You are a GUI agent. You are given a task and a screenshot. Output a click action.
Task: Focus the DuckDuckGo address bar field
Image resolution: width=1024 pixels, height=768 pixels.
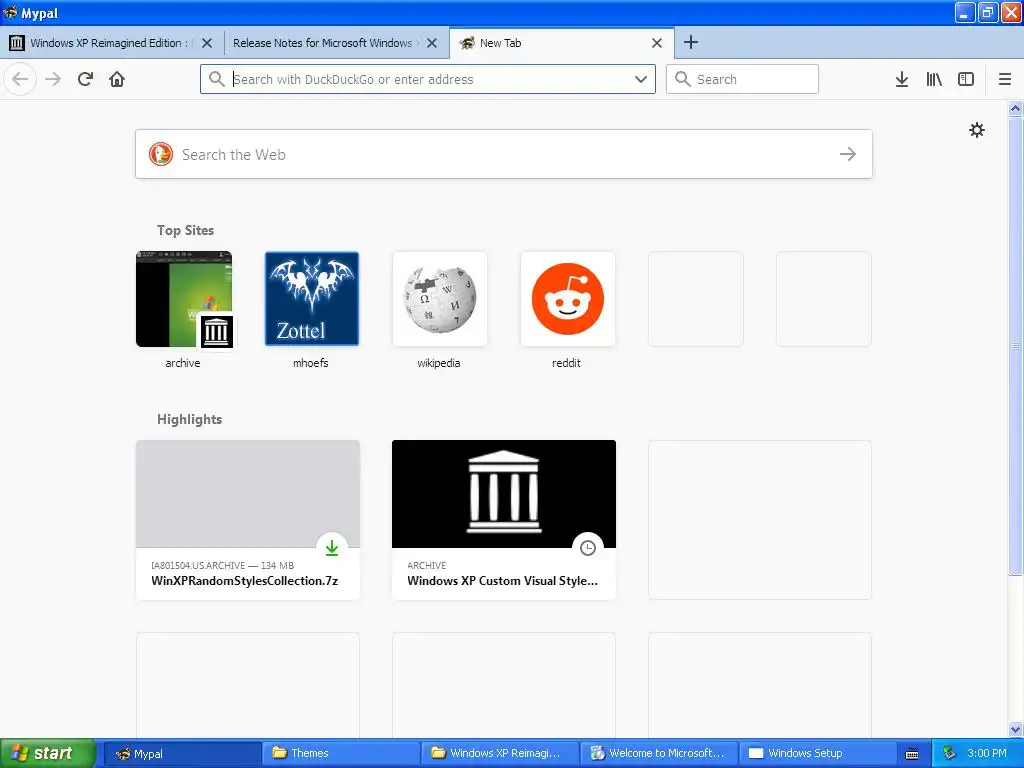[x=428, y=79]
